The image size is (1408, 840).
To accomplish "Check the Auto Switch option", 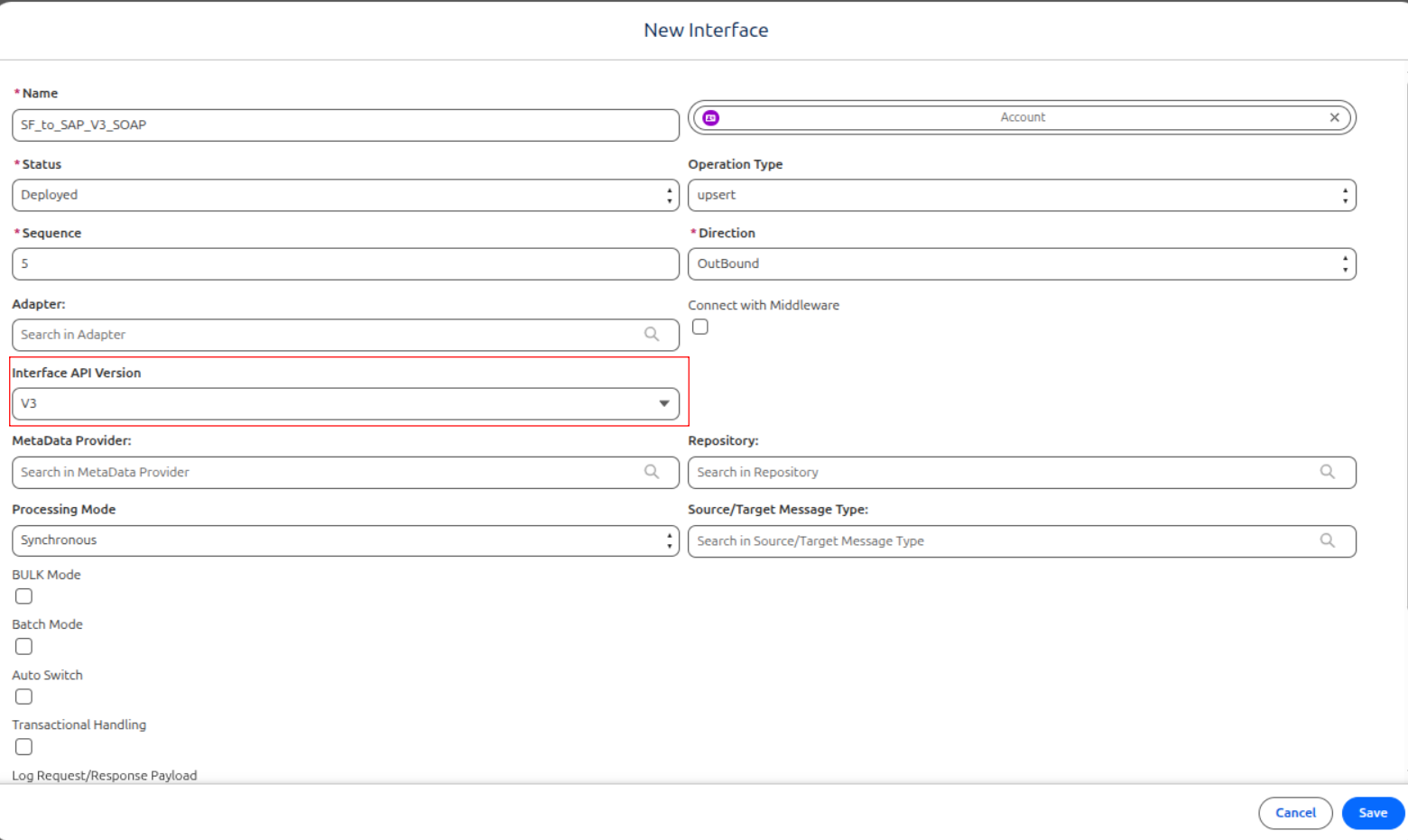I will (24, 697).
